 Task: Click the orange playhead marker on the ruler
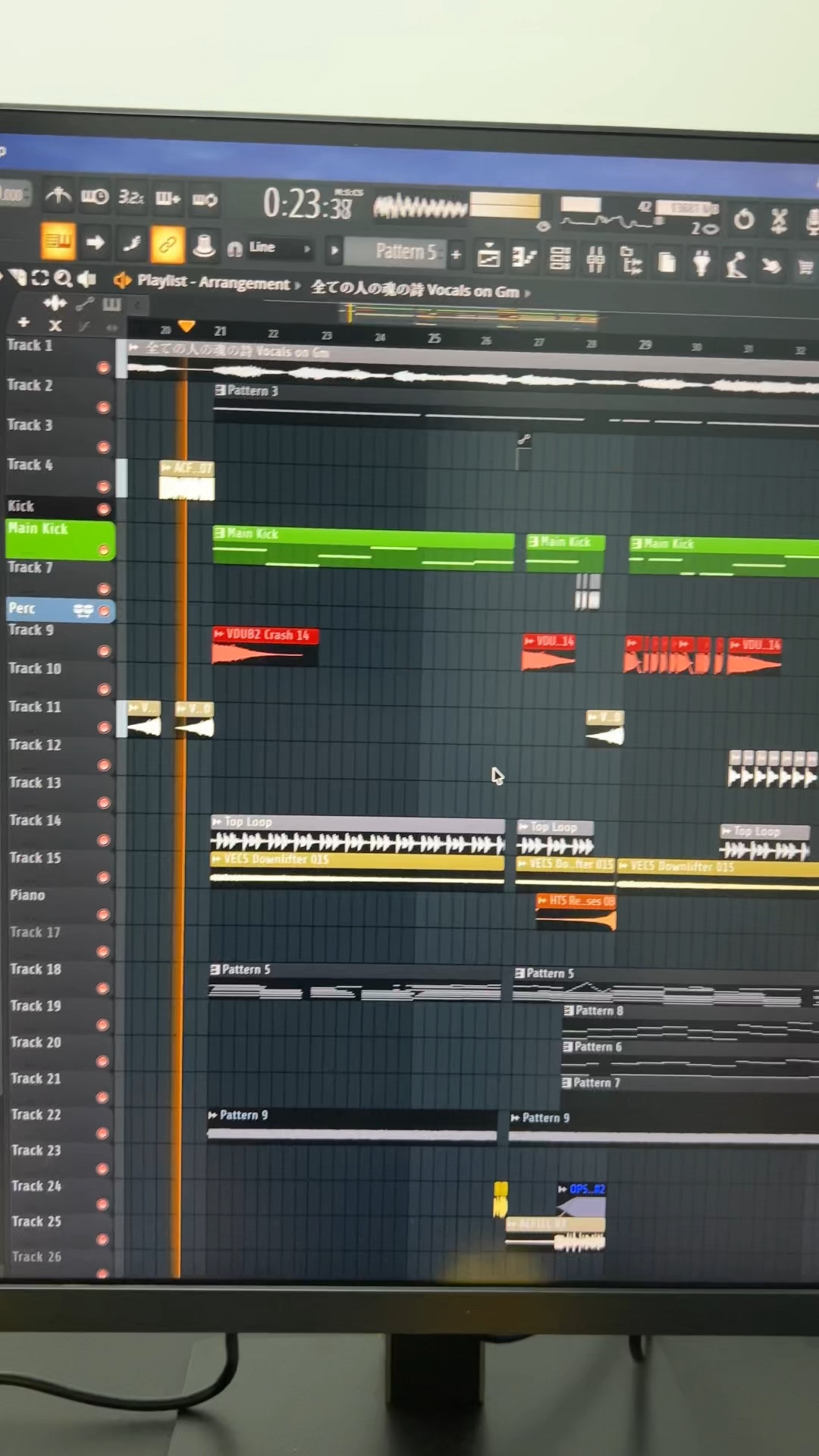coord(187,326)
